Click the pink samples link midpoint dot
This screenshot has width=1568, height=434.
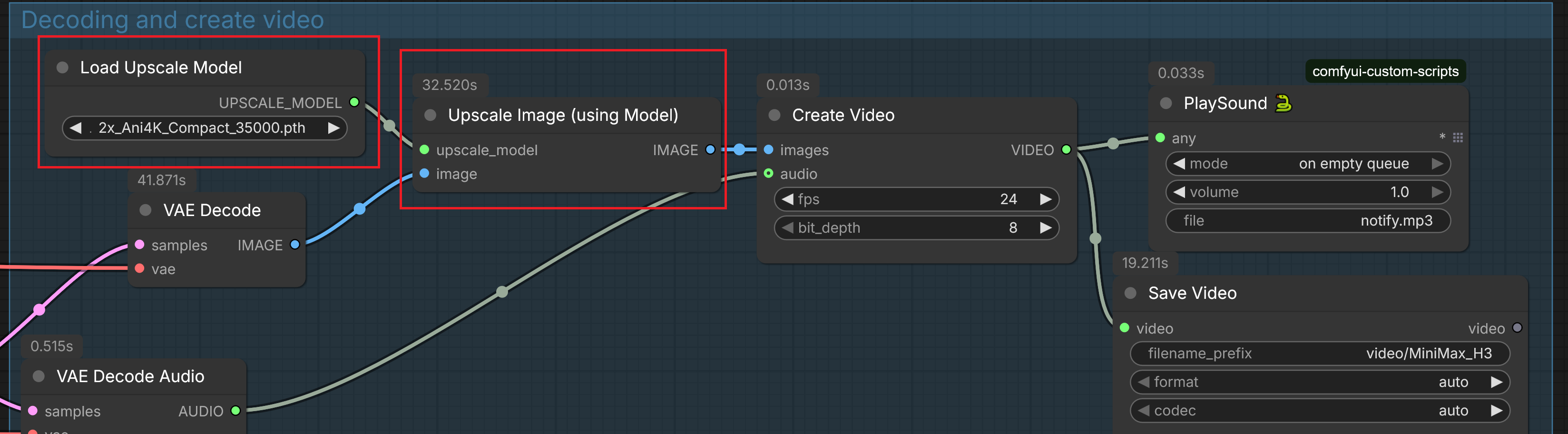(x=39, y=310)
